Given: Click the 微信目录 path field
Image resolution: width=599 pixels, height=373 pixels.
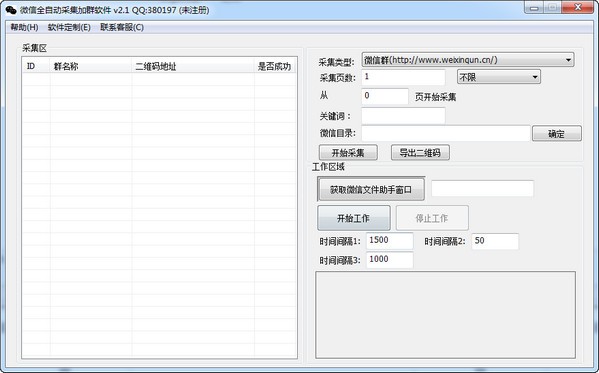Looking at the screenshot, I should click(446, 133).
